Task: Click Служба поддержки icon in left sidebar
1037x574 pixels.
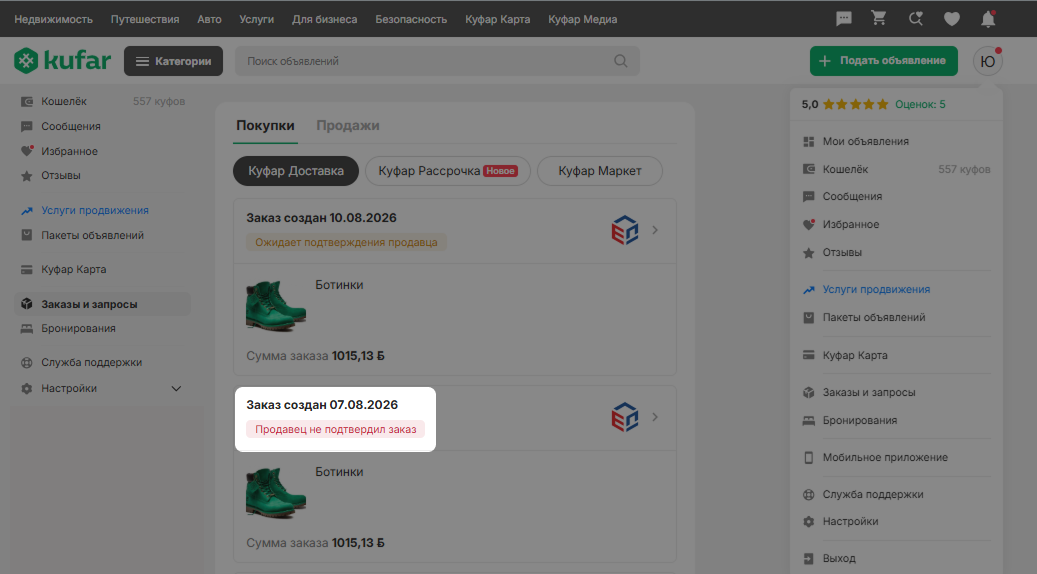Action: coord(26,362)
